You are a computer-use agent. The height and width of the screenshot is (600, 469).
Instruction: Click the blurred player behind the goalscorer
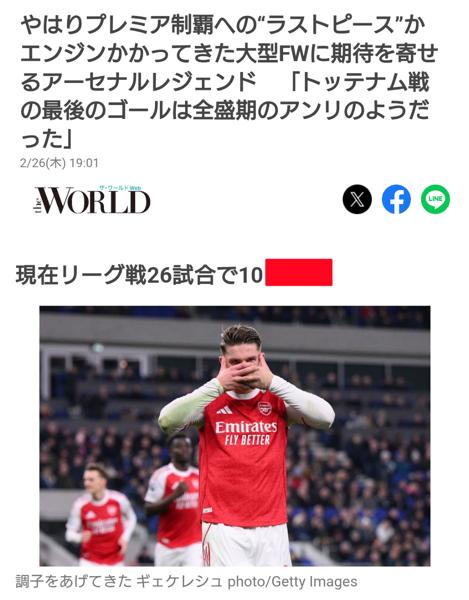174,497
